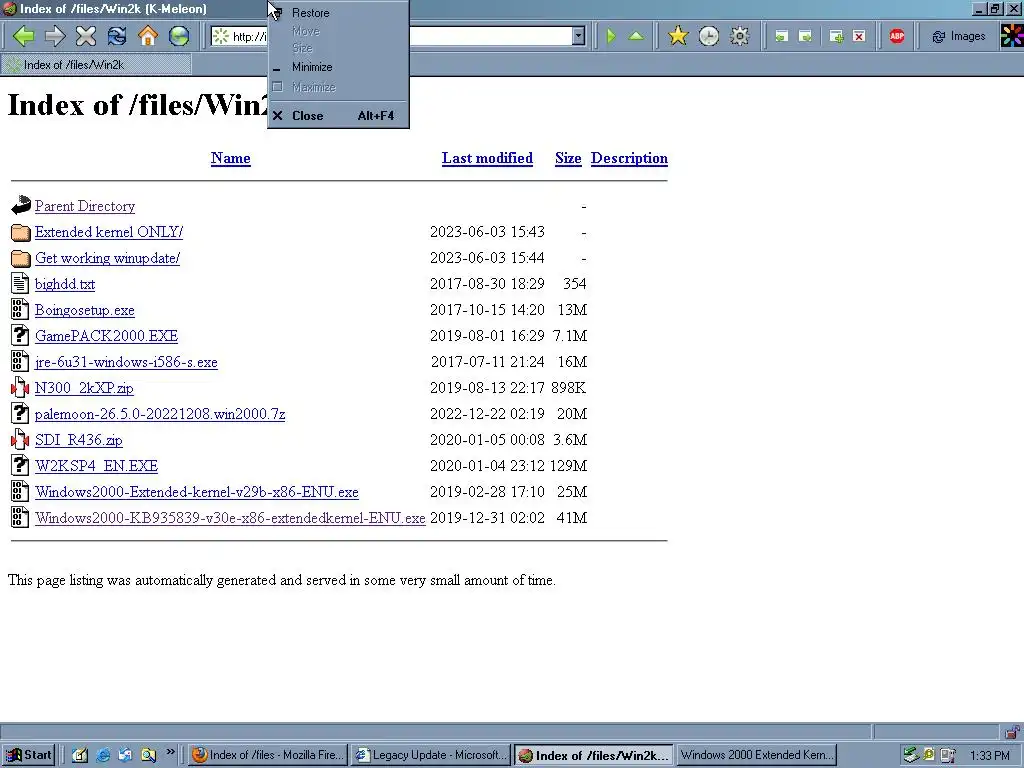Open the URL bar history dropdown arrow
The width and height of the screenshot is (1024, 768).
coord(578,36)
